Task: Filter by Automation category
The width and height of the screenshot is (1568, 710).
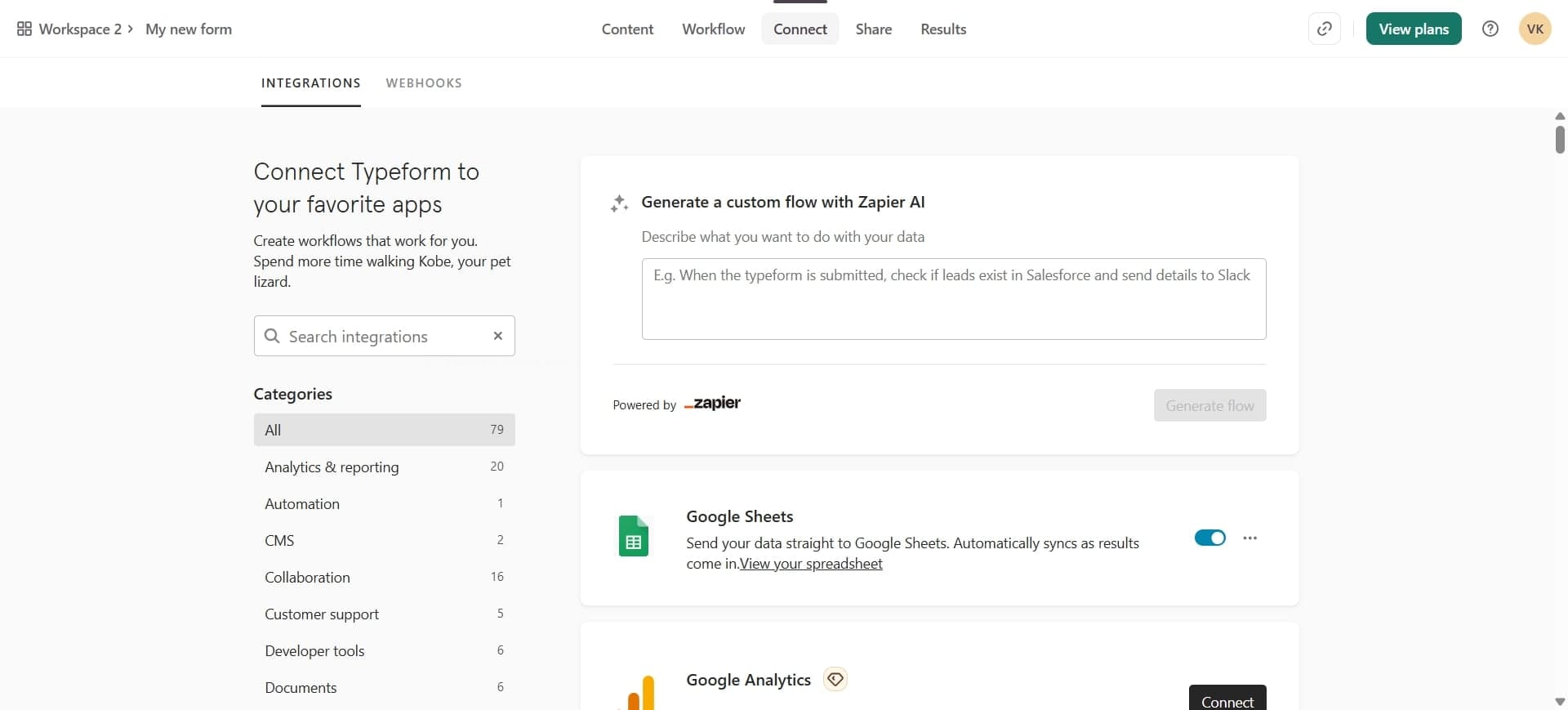Action: click(384, 503)
